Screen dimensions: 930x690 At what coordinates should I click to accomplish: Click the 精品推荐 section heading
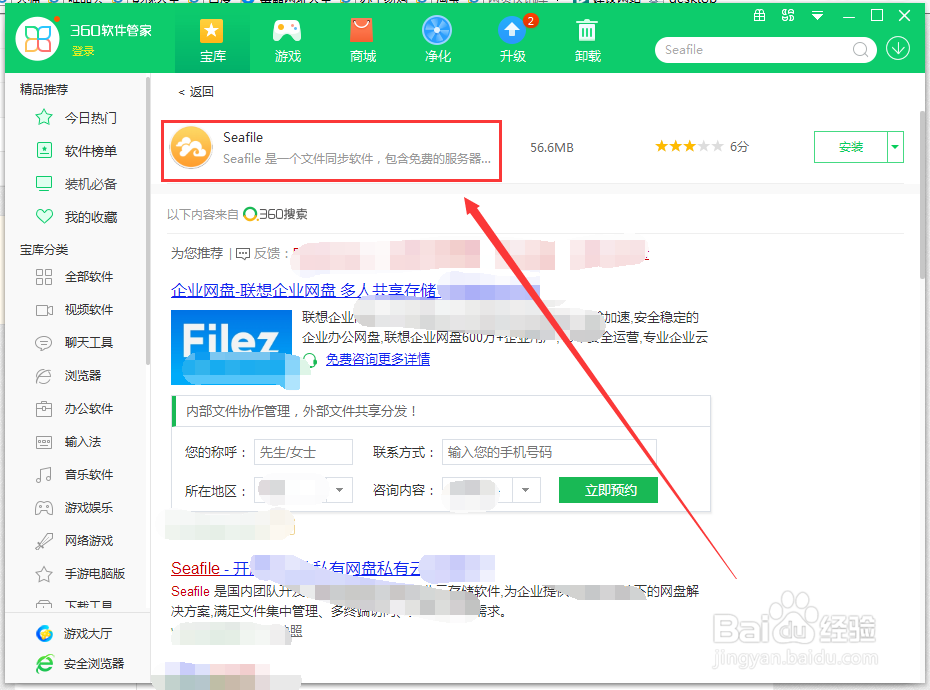(44, 90)
